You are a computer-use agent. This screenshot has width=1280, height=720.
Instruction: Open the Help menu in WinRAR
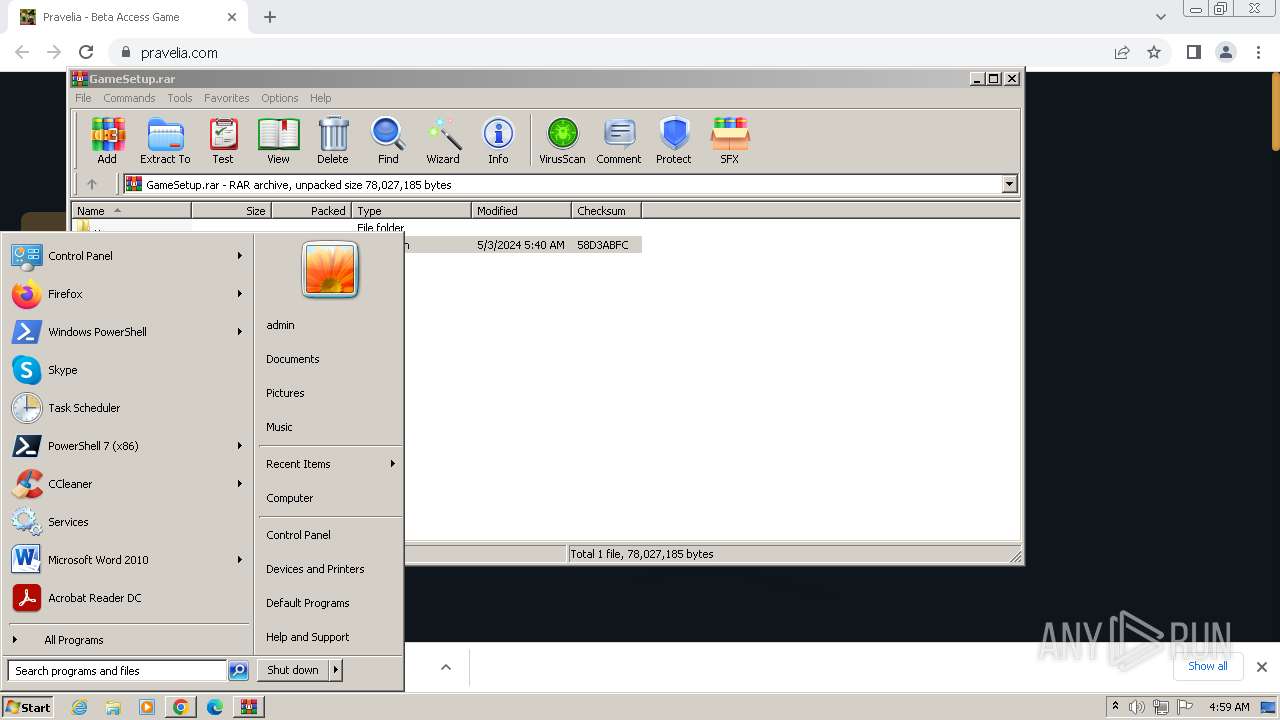(x=320, y=98)
